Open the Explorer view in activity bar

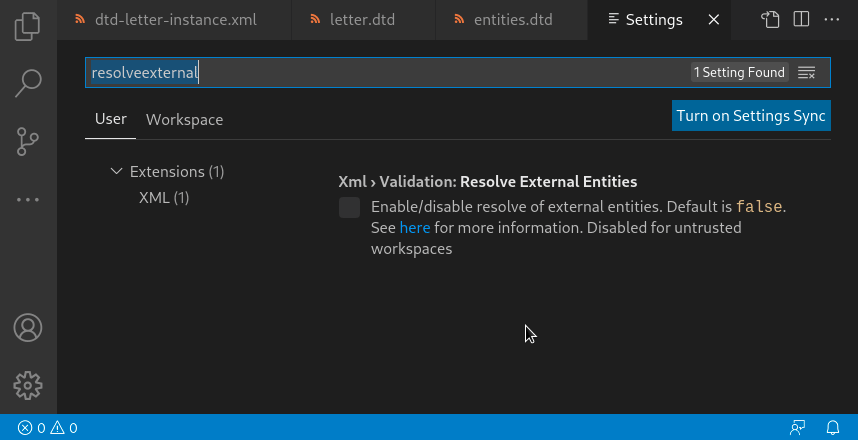(x=28, y=27)
